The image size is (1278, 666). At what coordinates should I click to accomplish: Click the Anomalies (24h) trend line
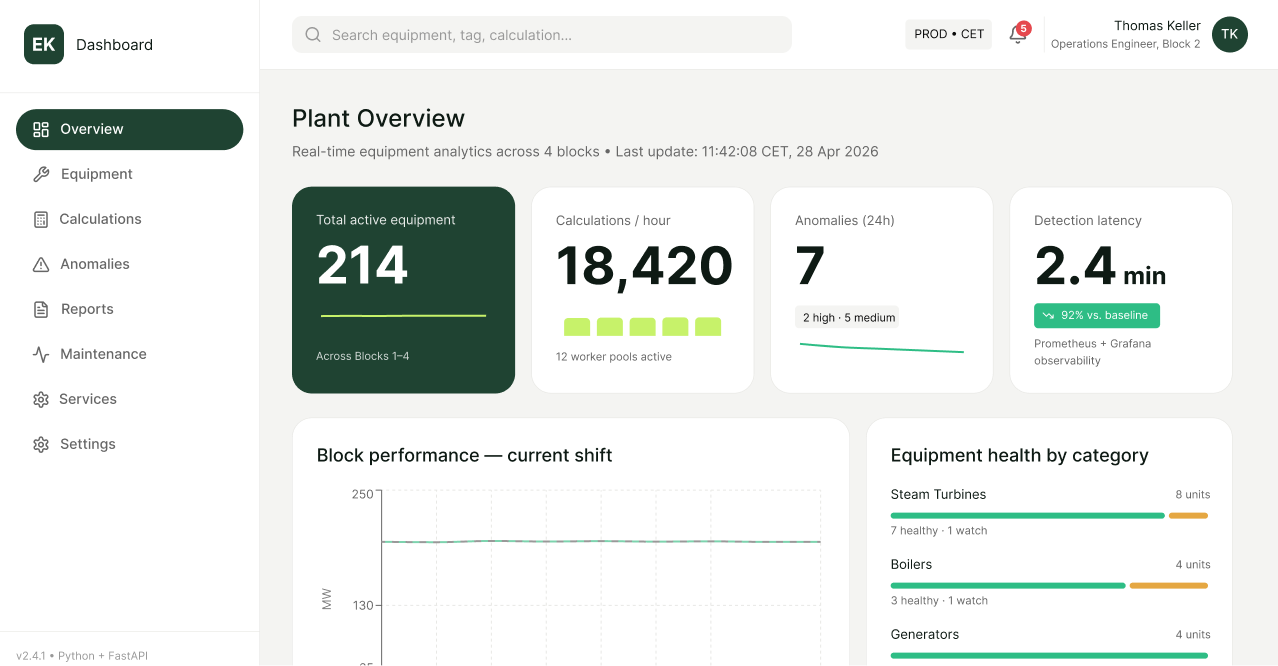(x=881, y=348)
